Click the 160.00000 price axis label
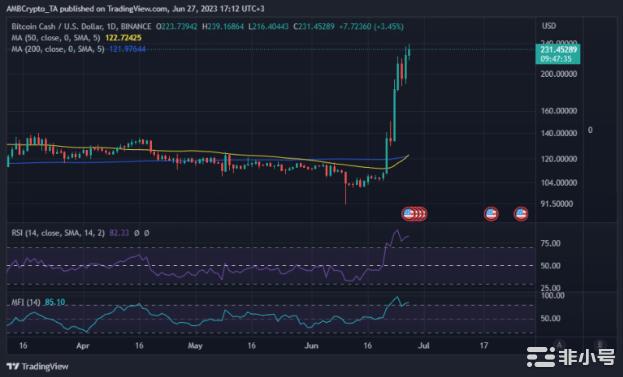The height and width of the screenshot is (377, 623). 559,111
